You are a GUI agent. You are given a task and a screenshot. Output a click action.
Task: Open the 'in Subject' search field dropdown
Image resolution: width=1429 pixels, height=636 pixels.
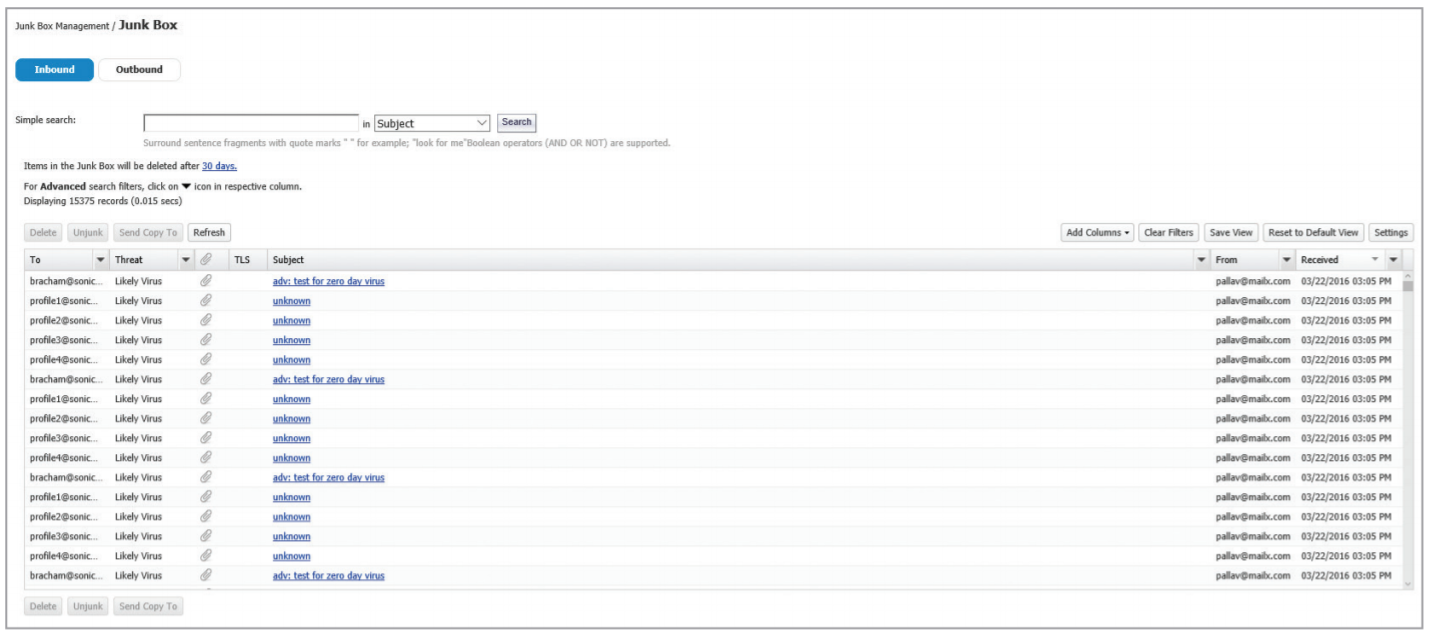(432, 123)
